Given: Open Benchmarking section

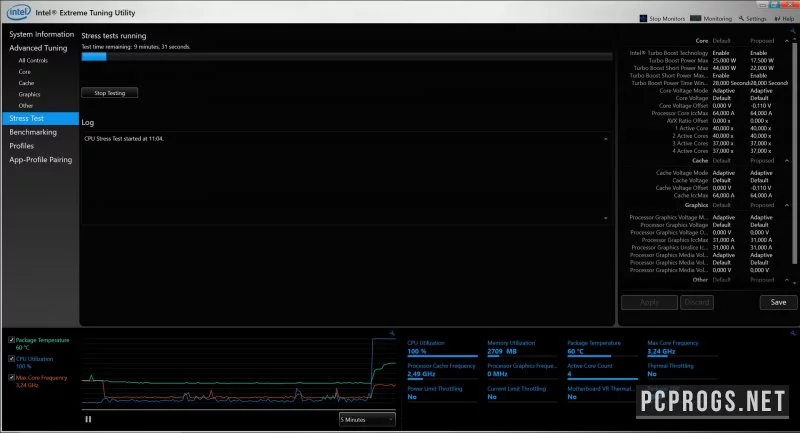Looking at the screenshot, I should click(x=33, y=132).
